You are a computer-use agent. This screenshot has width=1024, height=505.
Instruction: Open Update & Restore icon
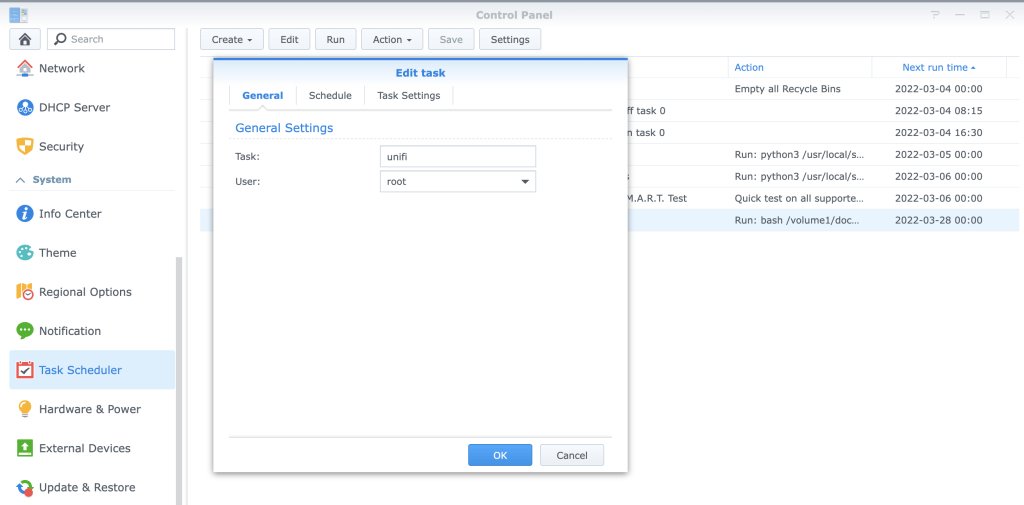(25, 487)
